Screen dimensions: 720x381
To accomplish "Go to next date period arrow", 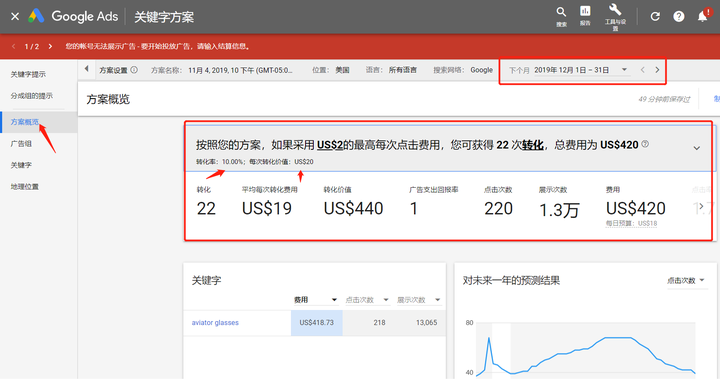I will pyautogui.click(x=657, y=70).
